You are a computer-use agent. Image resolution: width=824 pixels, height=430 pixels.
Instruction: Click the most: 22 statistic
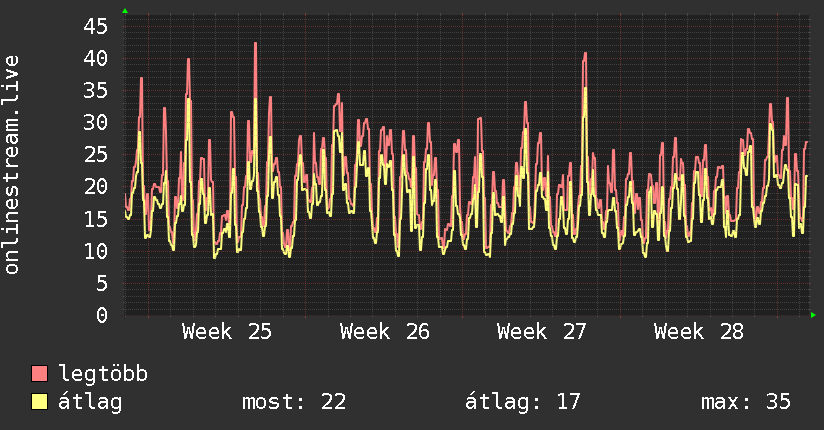click(x=294, y=402)
